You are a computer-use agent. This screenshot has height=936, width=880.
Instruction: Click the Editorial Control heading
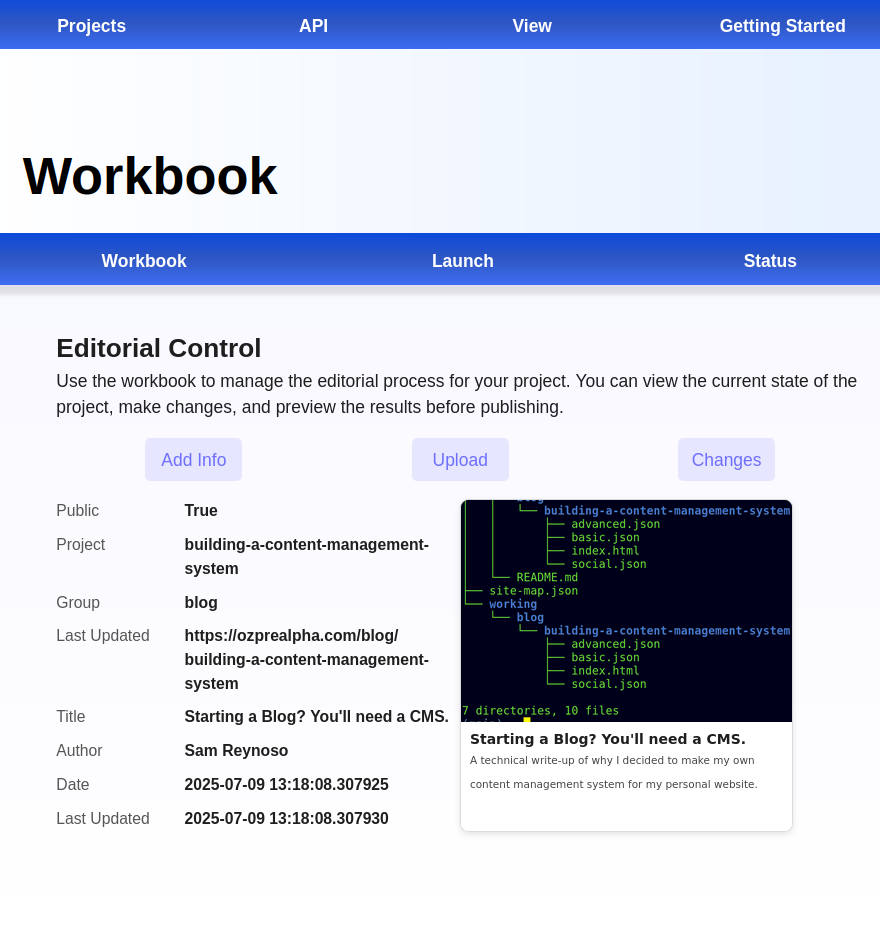click(x=159, y=348)
